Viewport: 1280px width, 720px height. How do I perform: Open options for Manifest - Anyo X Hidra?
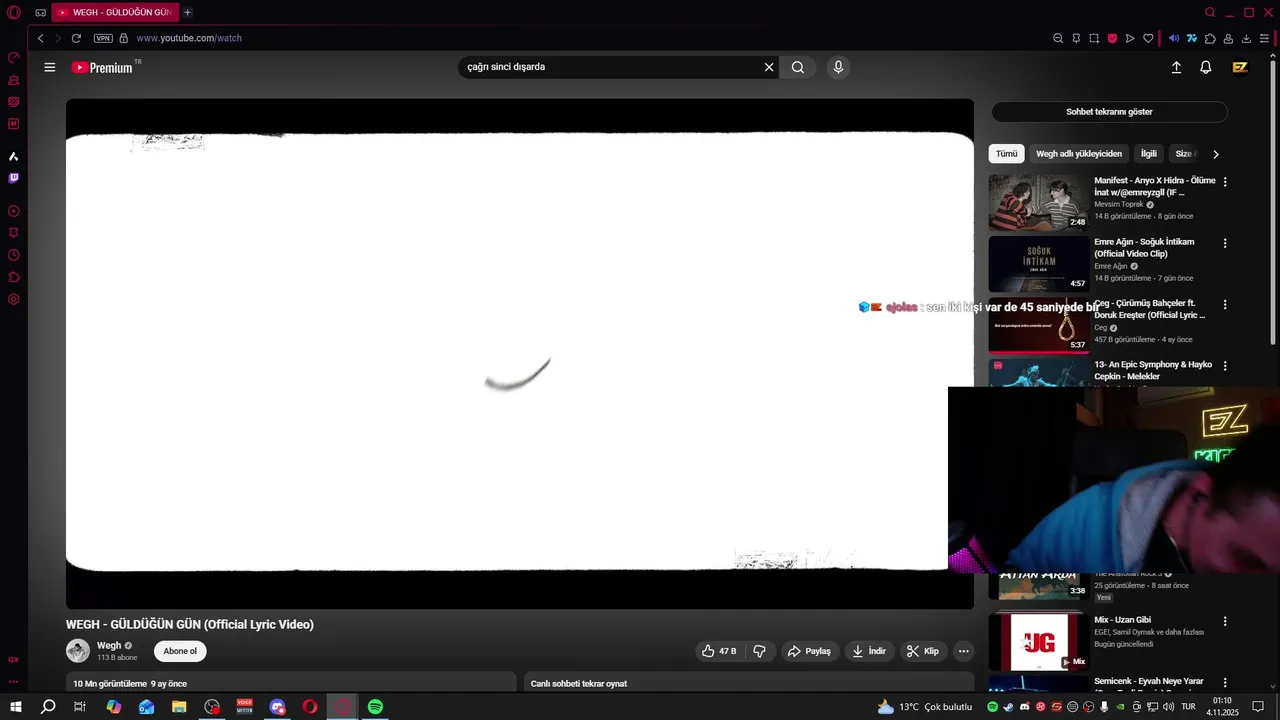[x=1225, y=182]
